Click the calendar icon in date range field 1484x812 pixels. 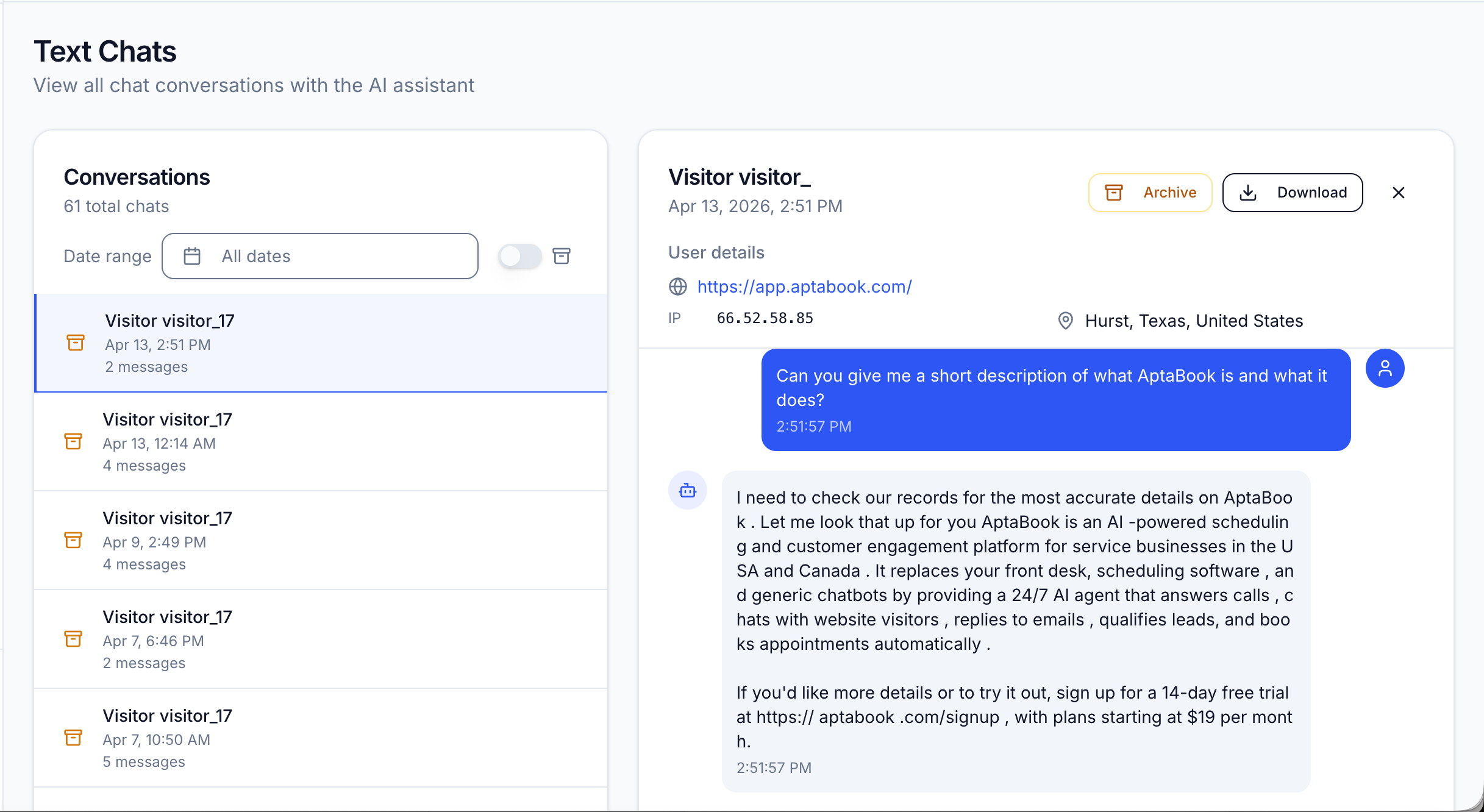192,256
